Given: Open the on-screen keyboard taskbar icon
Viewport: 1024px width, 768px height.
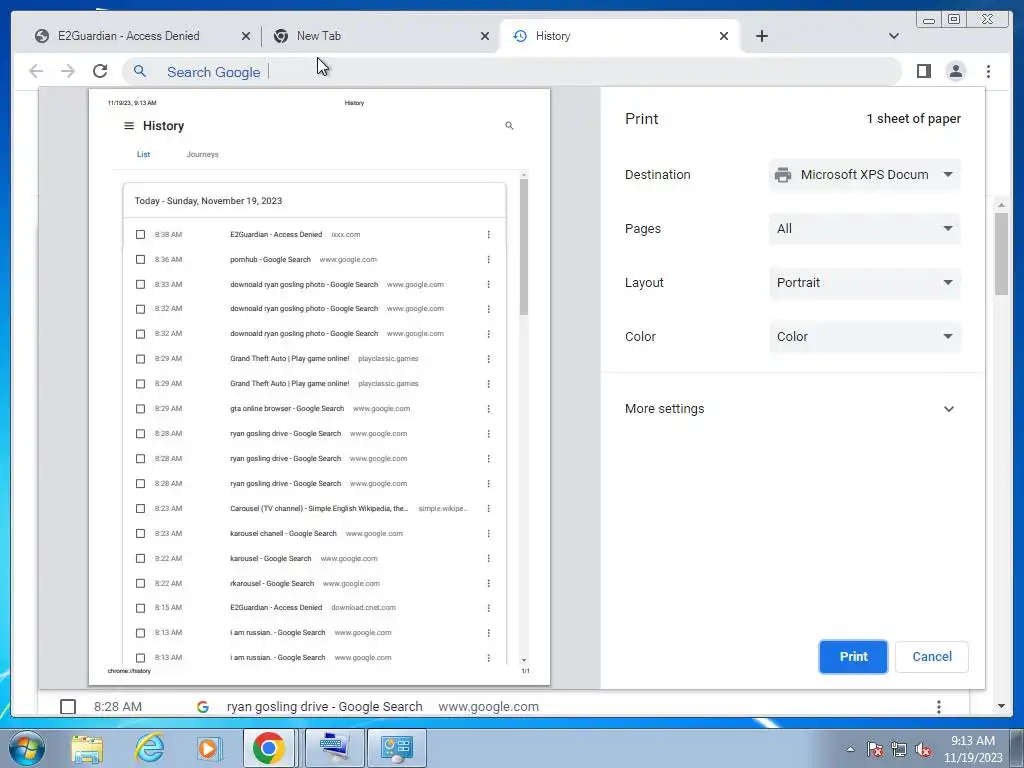Looking at the screenshot, I should point(334,748).
